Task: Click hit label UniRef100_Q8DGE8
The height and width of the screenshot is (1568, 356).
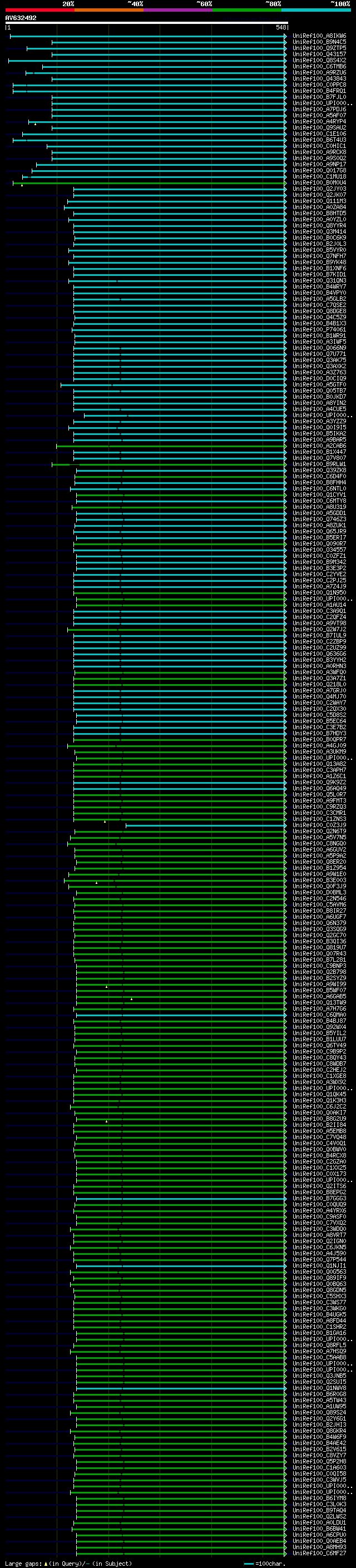Action: (319, 311)
